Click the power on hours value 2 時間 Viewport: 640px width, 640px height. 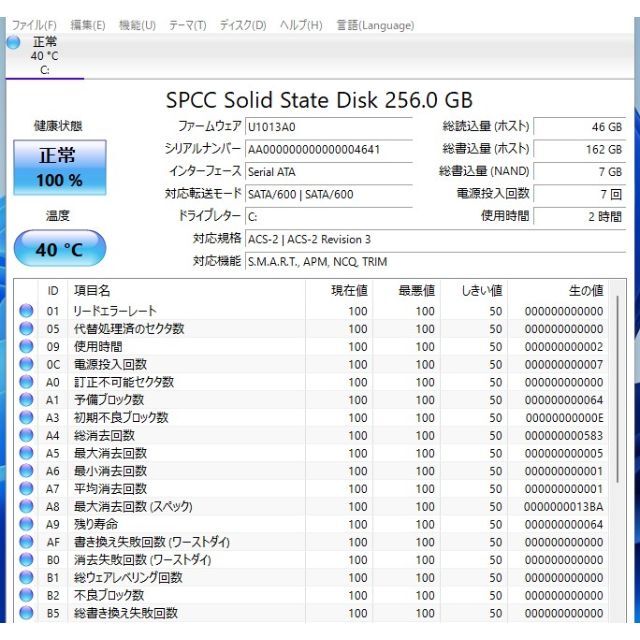point(580,217)
